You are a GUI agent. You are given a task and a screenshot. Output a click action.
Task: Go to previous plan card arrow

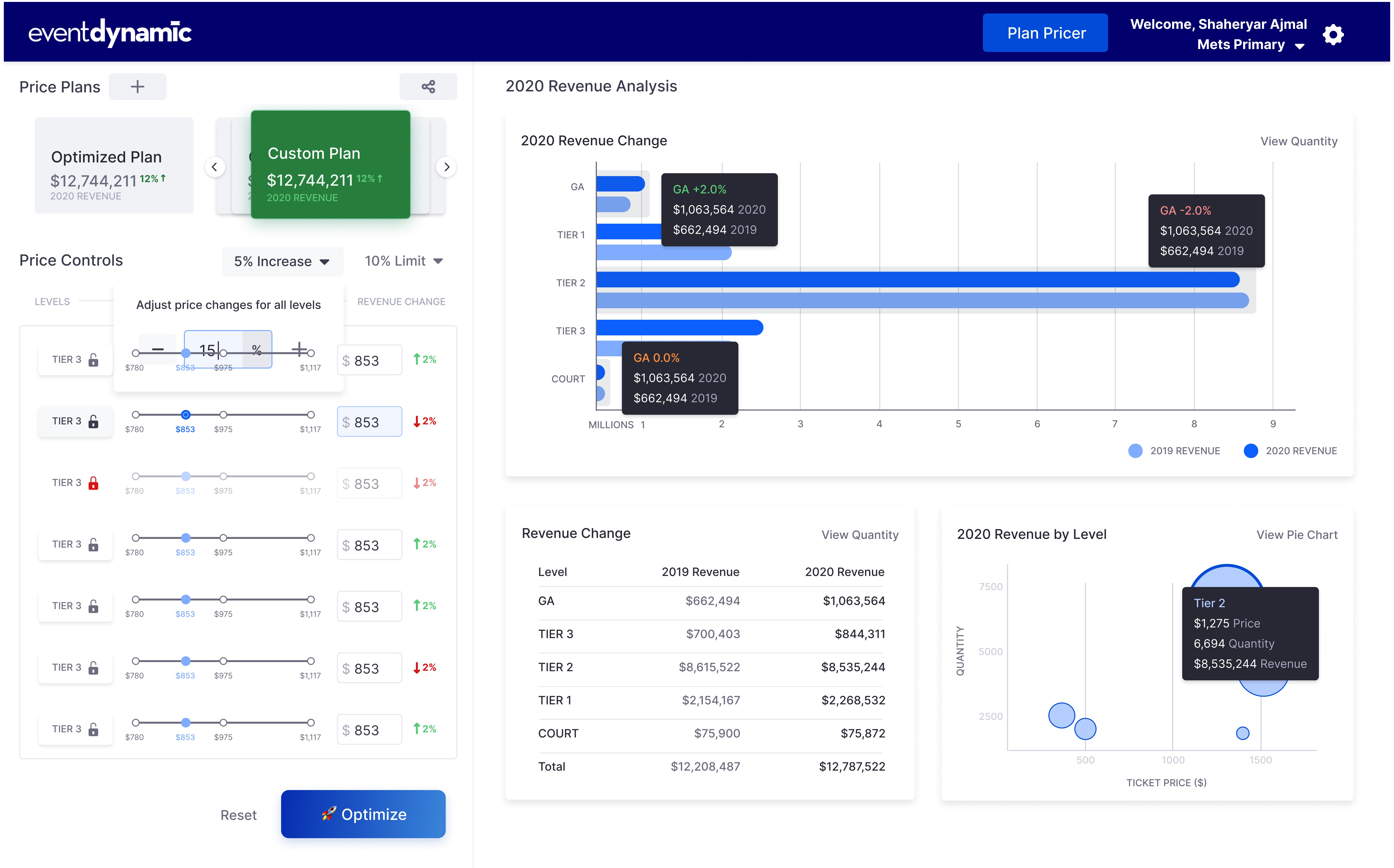(x=215, y=167)
